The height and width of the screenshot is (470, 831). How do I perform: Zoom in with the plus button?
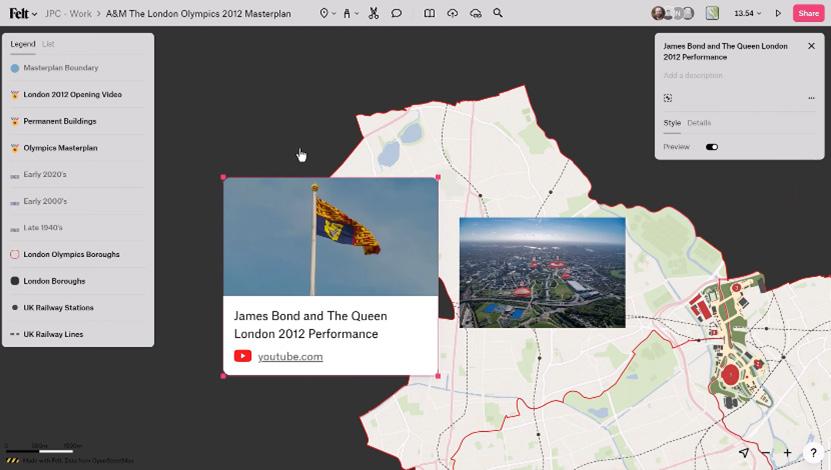click(x=788, y=453)
